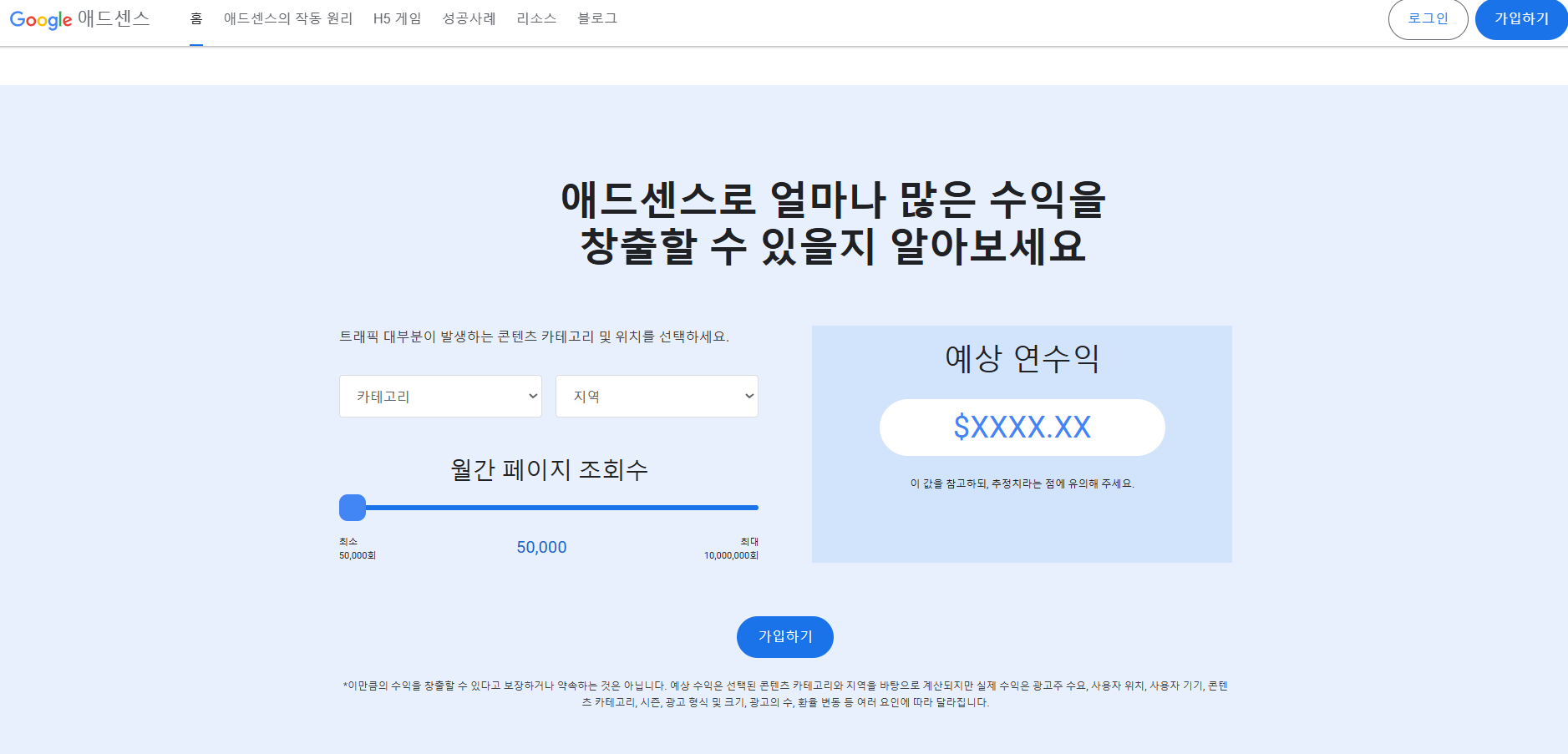
Task: Click the 로그인 button
Action: [1428, 19]
